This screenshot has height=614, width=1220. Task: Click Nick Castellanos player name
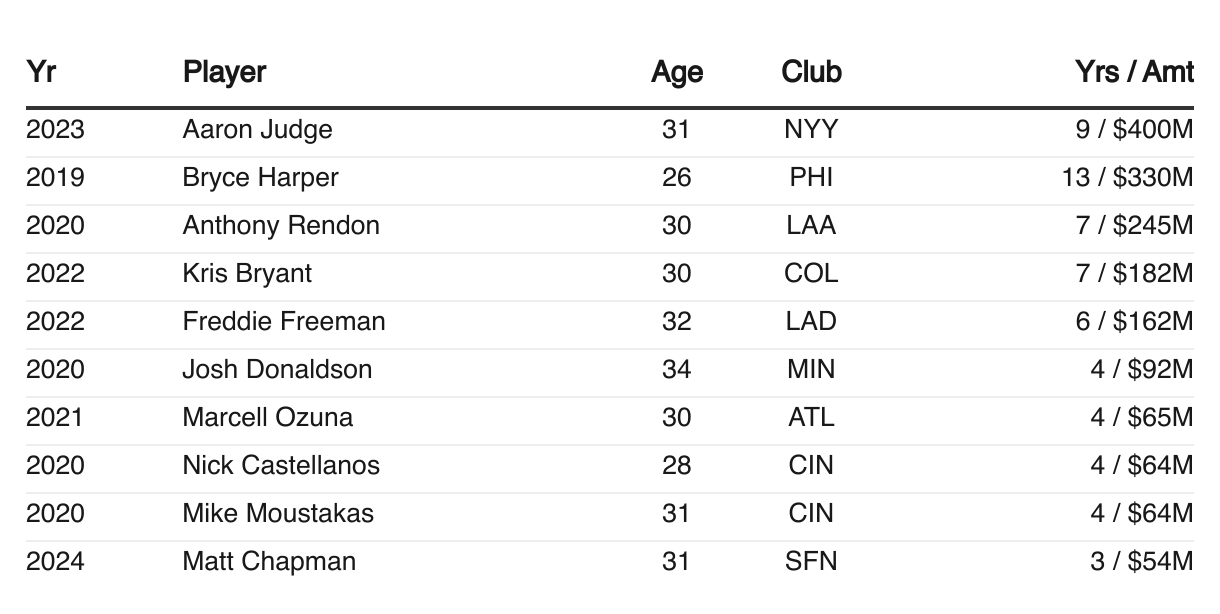click(281, 466)
